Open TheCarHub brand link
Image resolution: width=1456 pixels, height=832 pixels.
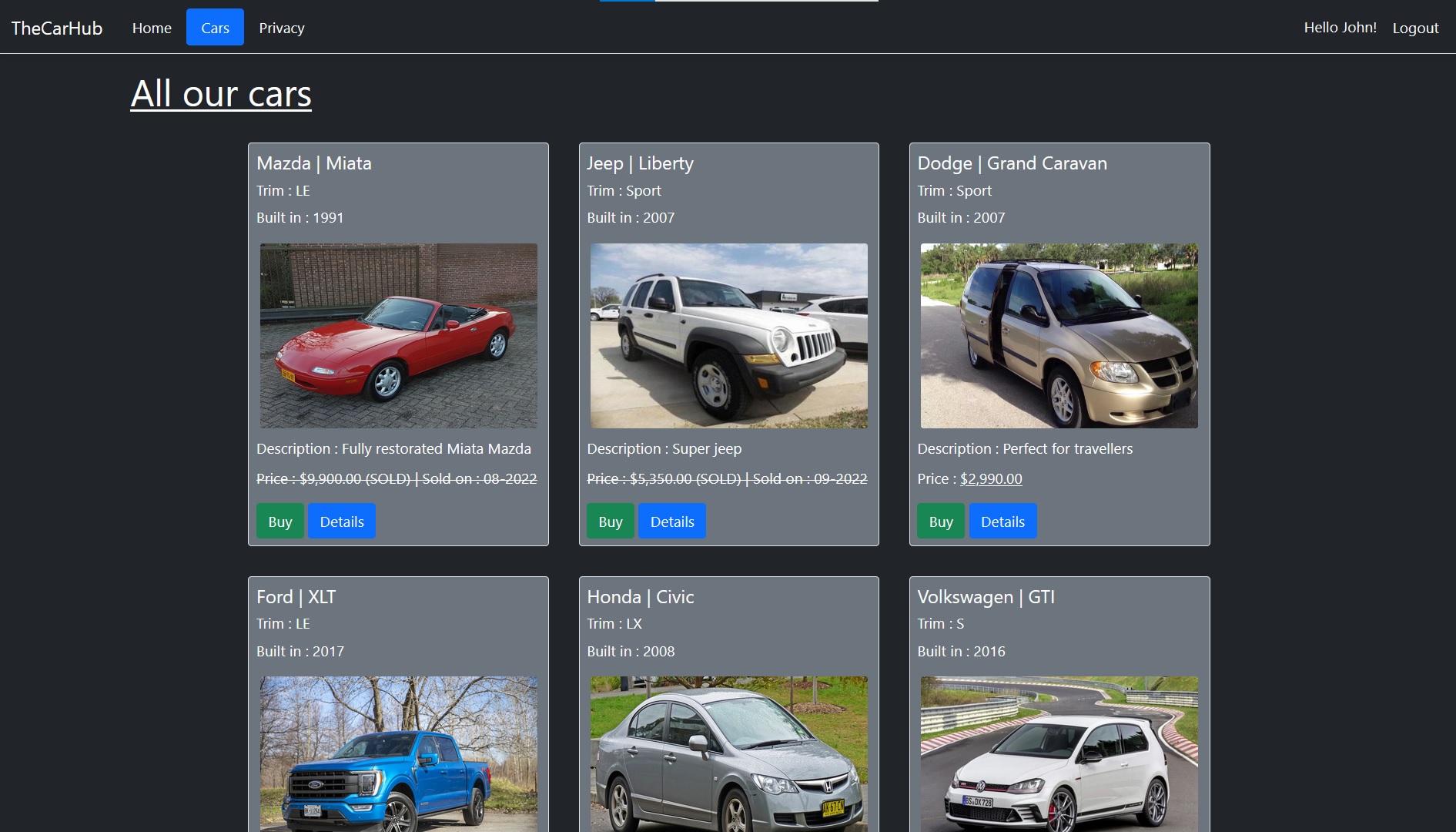coord(57,28)
